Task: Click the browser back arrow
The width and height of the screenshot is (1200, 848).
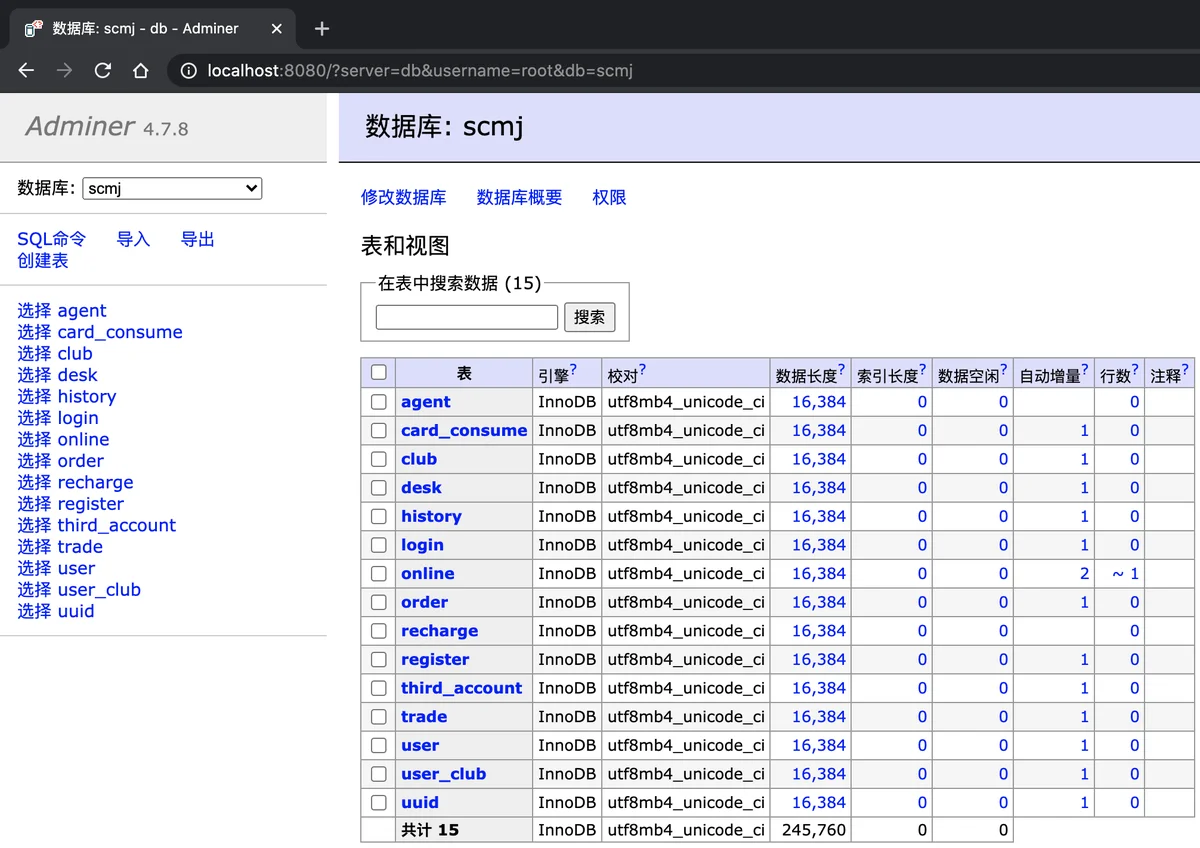Action: (x=27, y=70)
